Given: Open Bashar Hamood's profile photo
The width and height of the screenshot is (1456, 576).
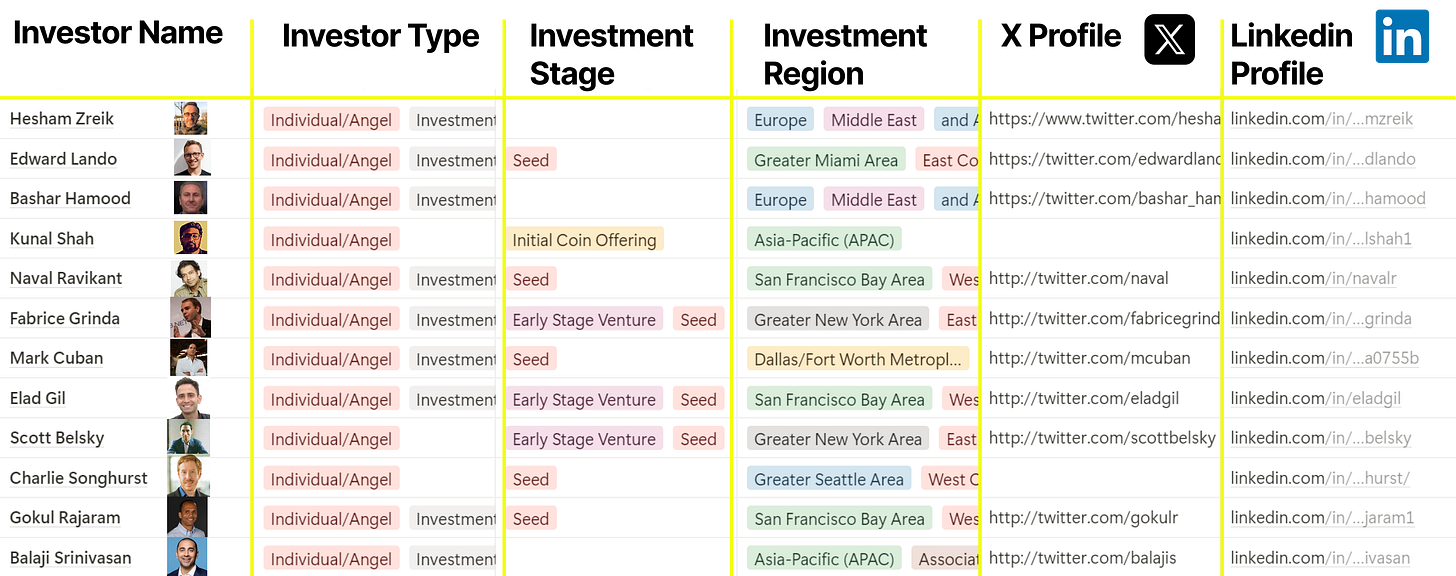Looking at the screenshot, I should tap(190, 198).
